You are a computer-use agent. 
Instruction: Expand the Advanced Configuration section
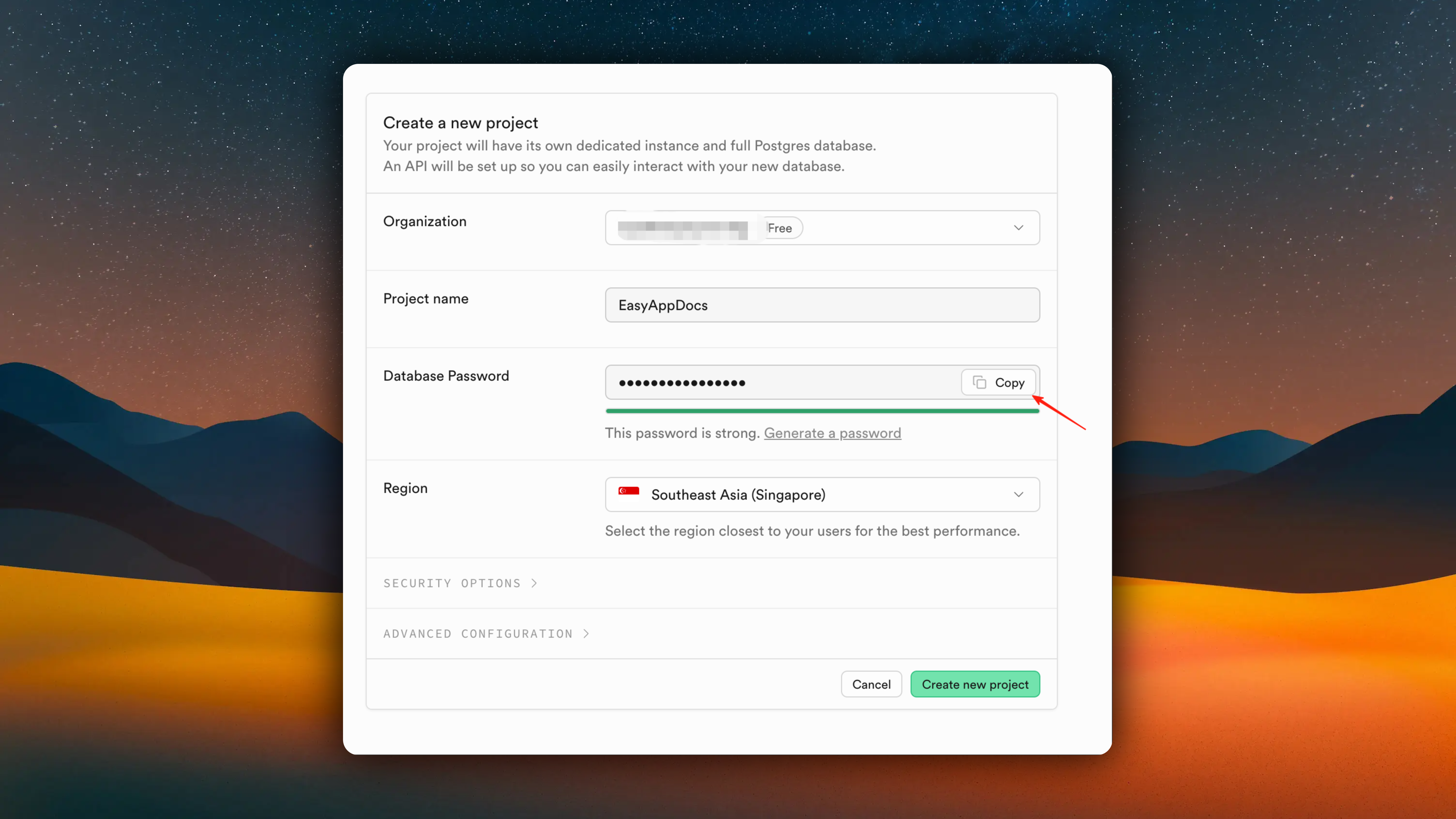pos(478,634)
